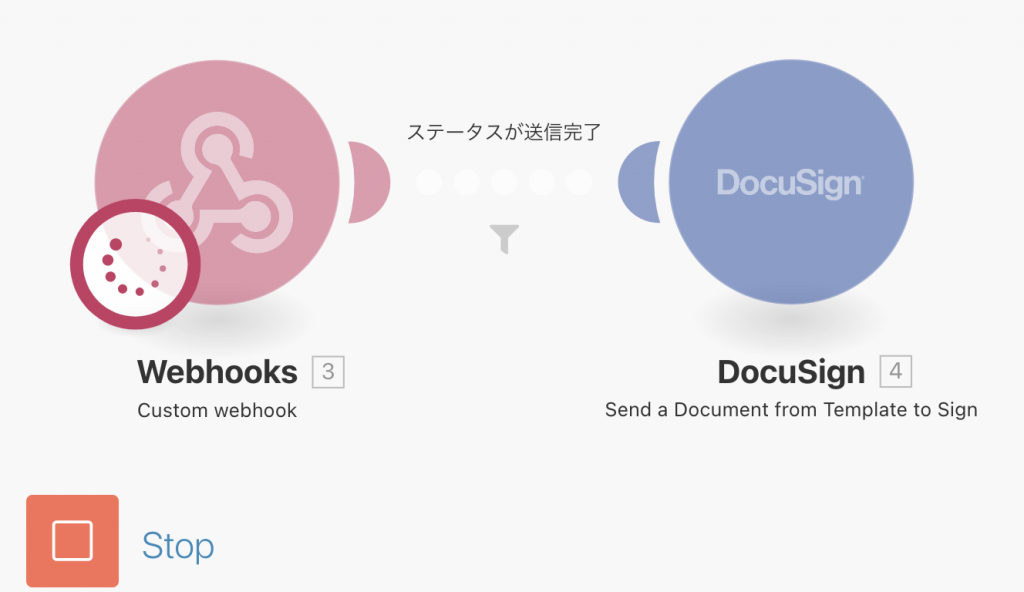Click the DocuSign module title

791,372
